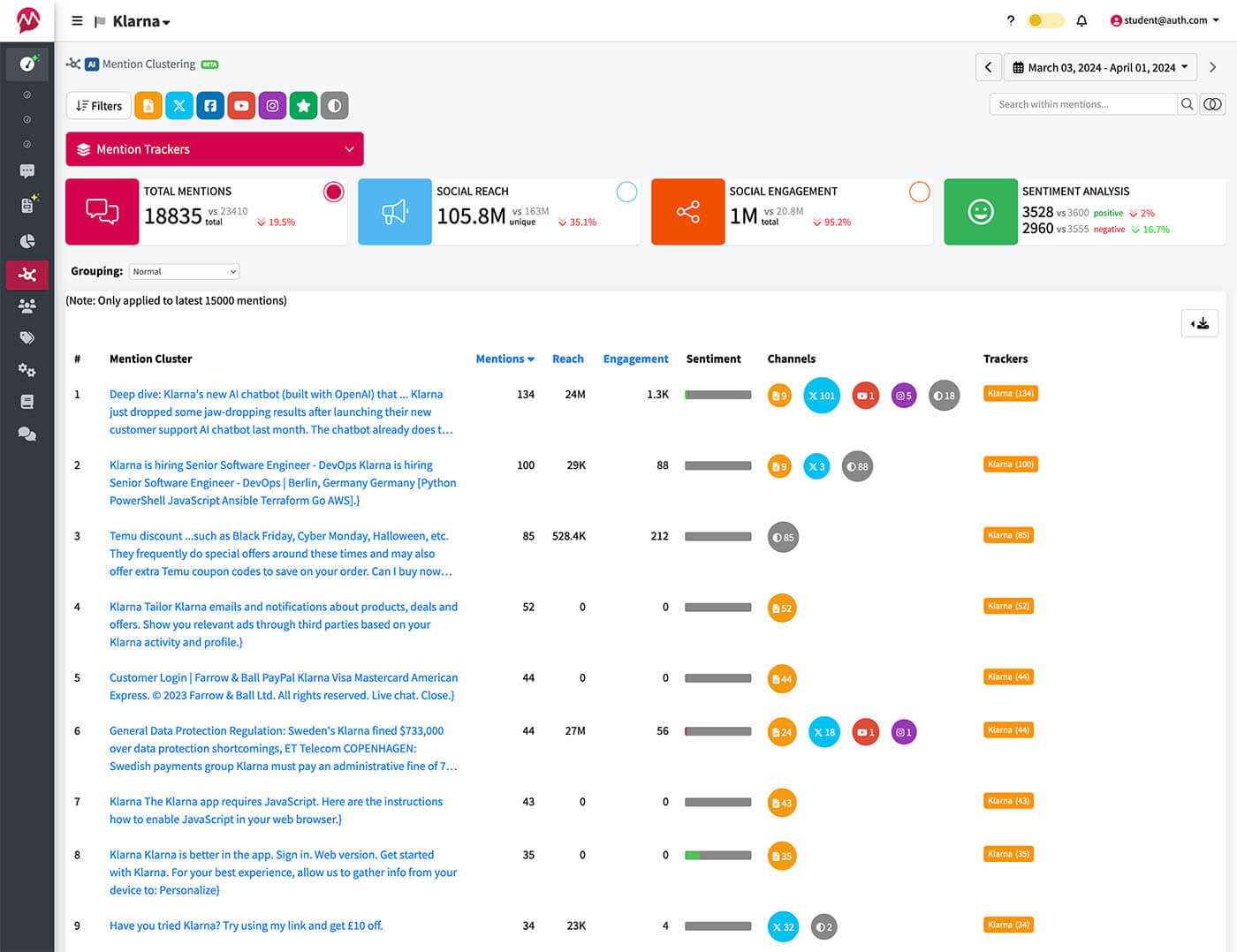Toggle the reviews star source filter

[303, 106]
